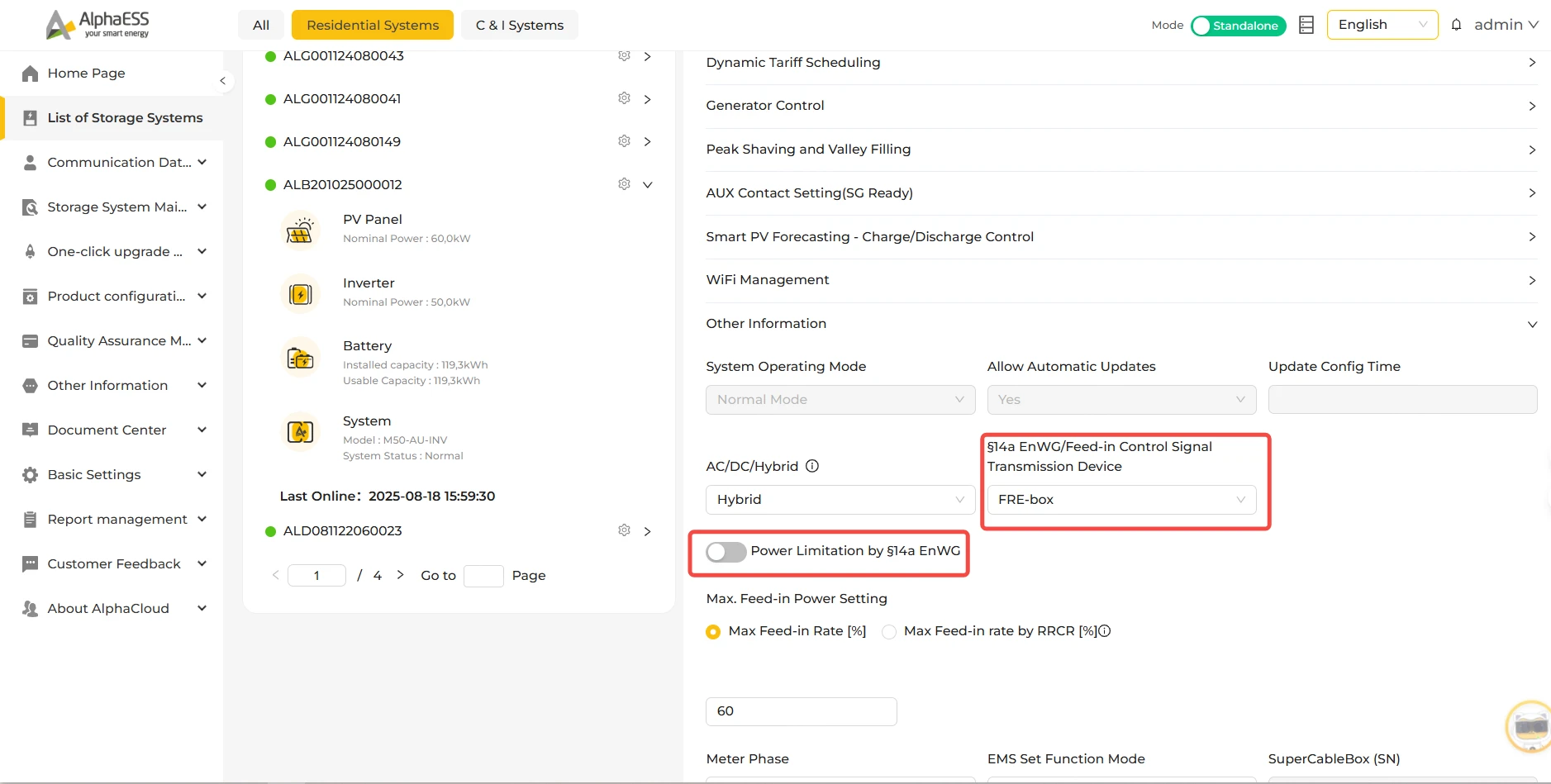
Task: Open the FRE-box device dropdown
Action: pos(1121,500)
